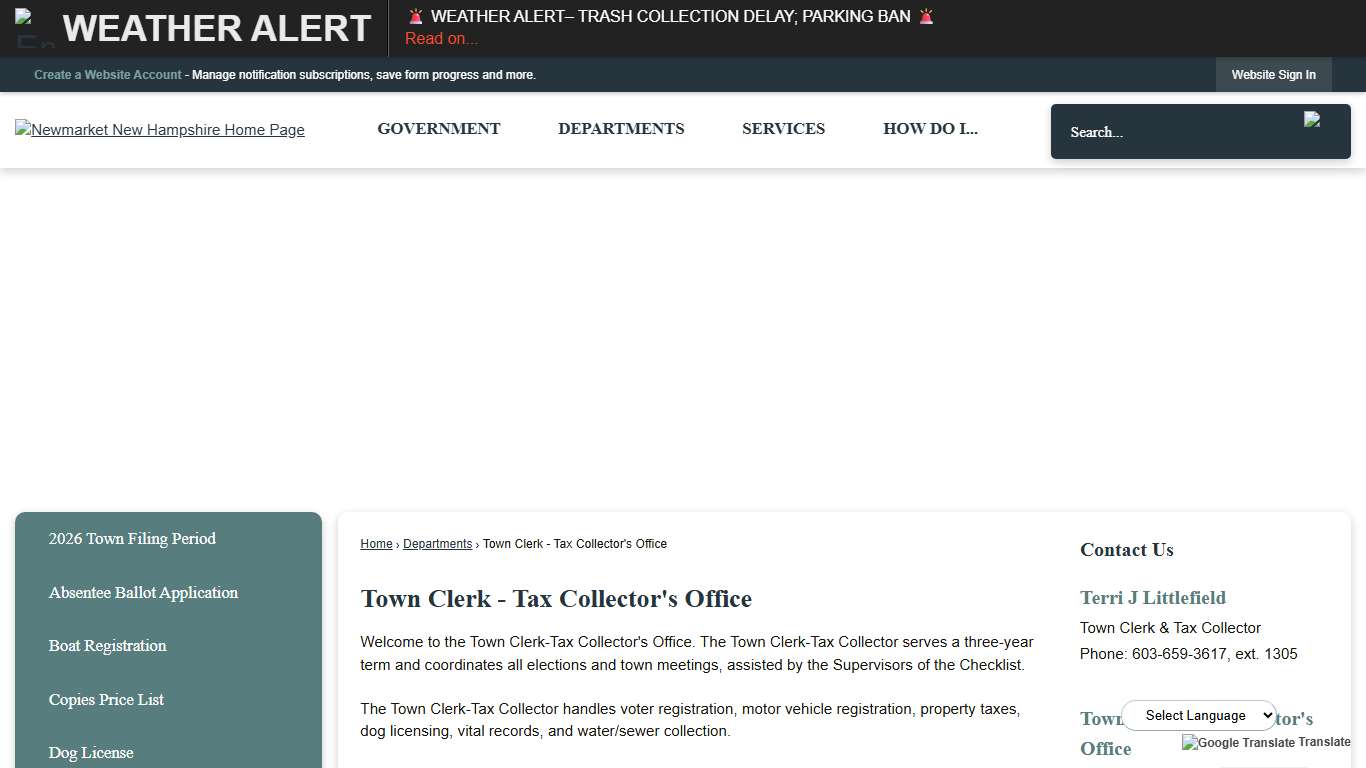Expand the HOW DO I... dropdown
1366x768 pixels.
click(930, 128)
